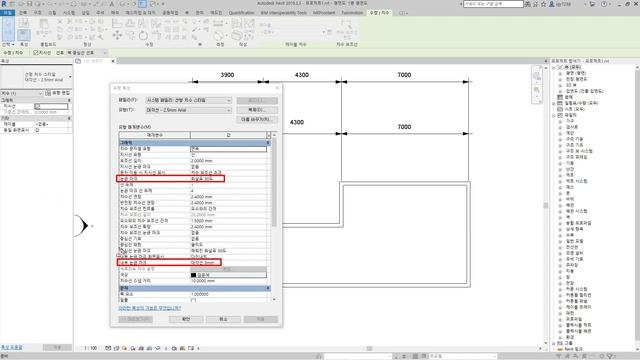The height and width of the screenshot is (360, 640).
Task: Collapse 패밀리 node in project browser
Action: [x=554, y=116]
